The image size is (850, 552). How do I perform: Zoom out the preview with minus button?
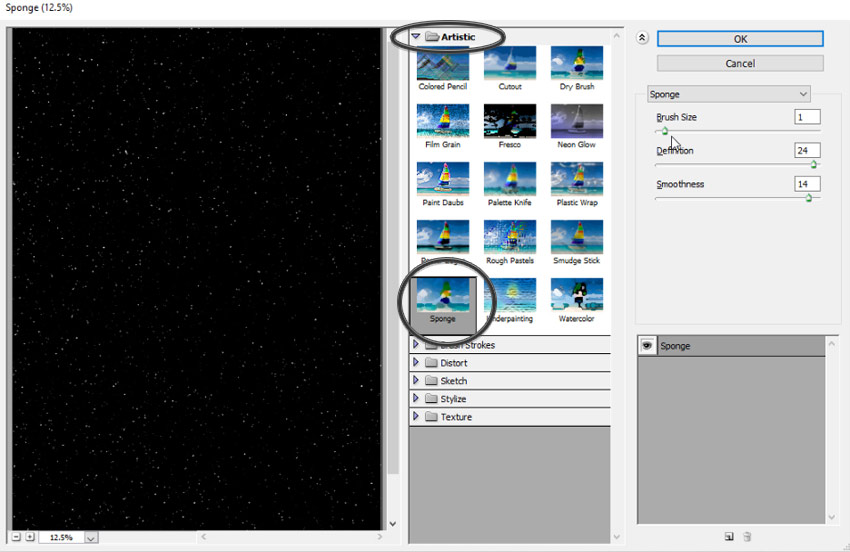click(x=16, y=537)
